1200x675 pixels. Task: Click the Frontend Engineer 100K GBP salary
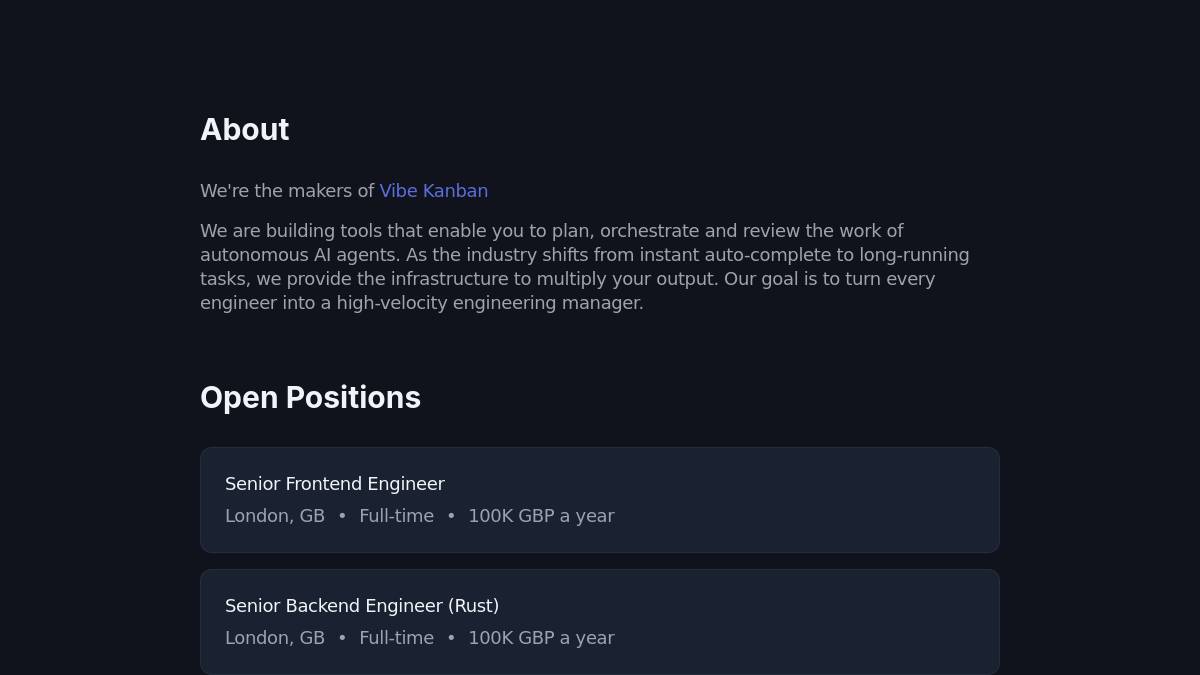tap(541, 516)
